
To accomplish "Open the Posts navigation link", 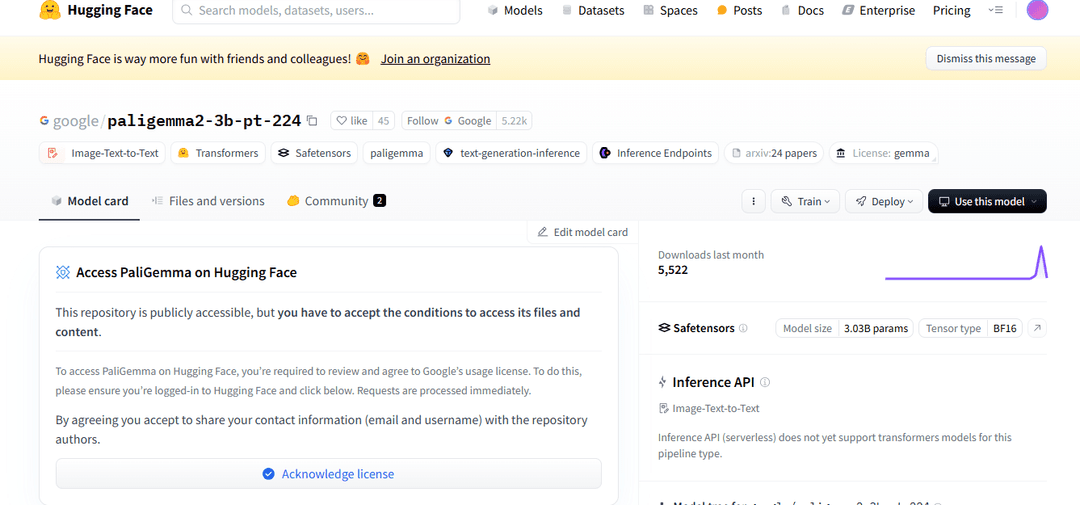I will pos(740,10).
